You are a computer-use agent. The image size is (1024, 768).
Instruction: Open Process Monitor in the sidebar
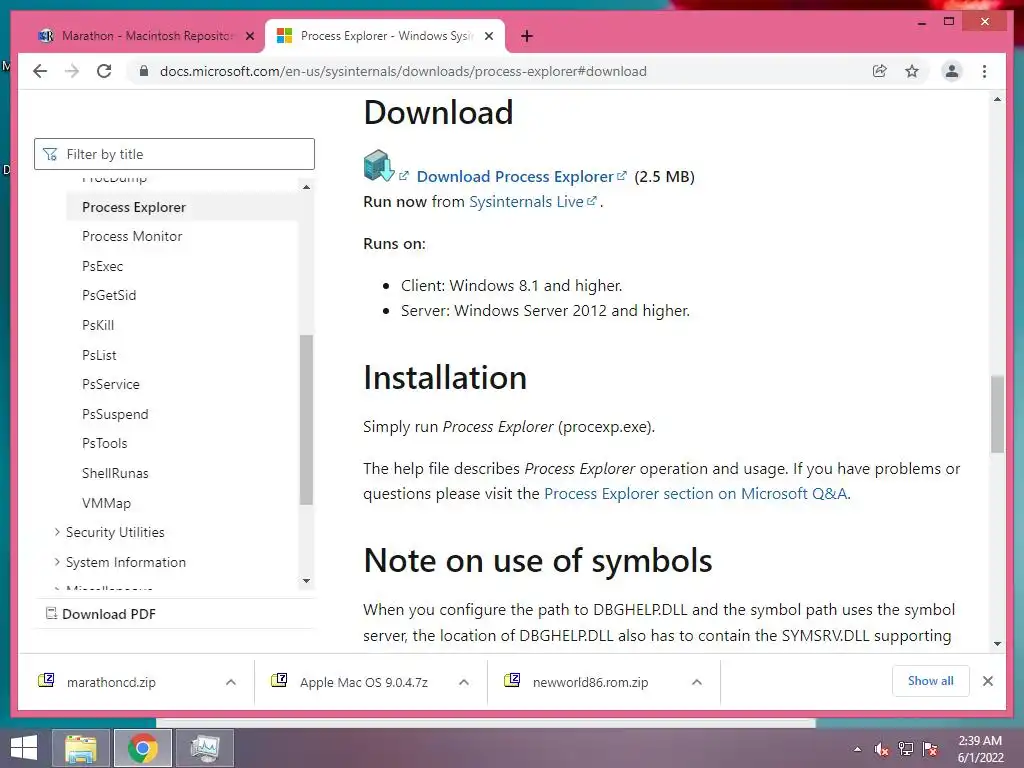click(132, 236)
